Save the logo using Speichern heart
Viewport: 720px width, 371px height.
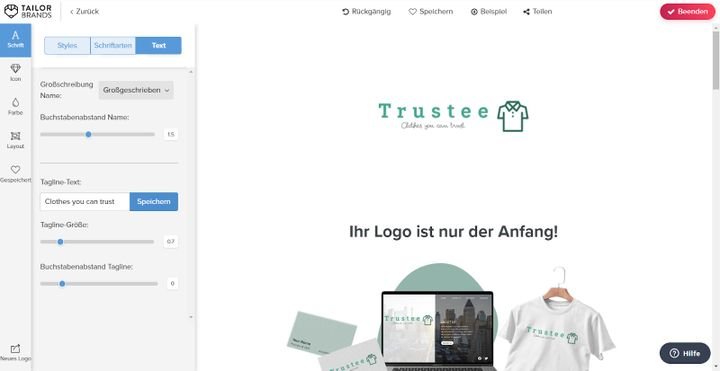click(431, 11)
